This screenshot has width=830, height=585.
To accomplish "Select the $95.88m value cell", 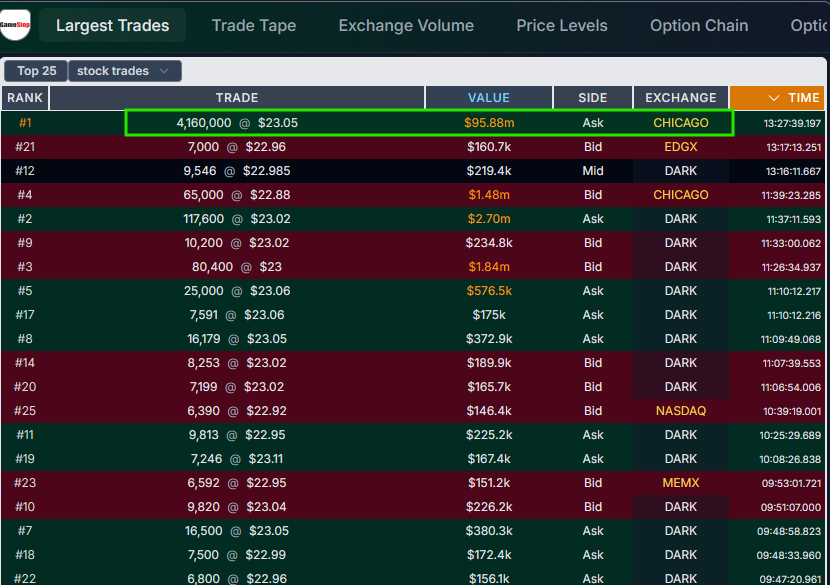I will pos(489,123).
